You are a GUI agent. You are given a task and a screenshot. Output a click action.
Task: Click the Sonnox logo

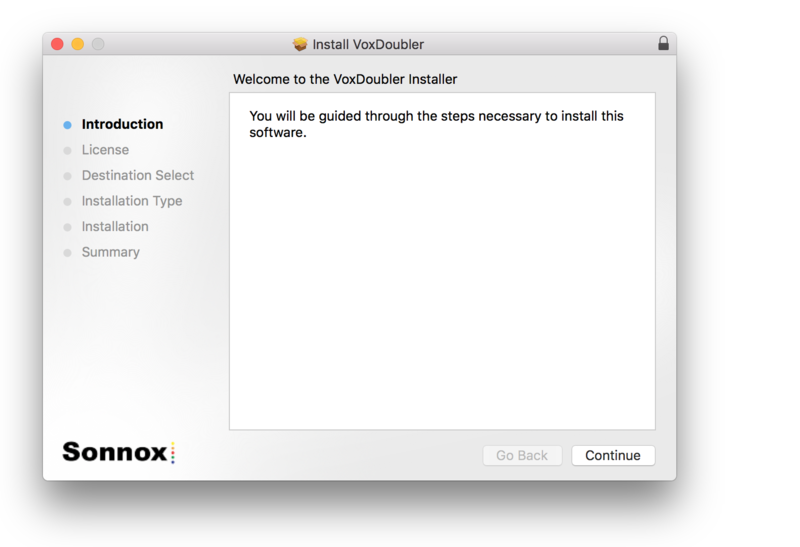pos(119,452)
